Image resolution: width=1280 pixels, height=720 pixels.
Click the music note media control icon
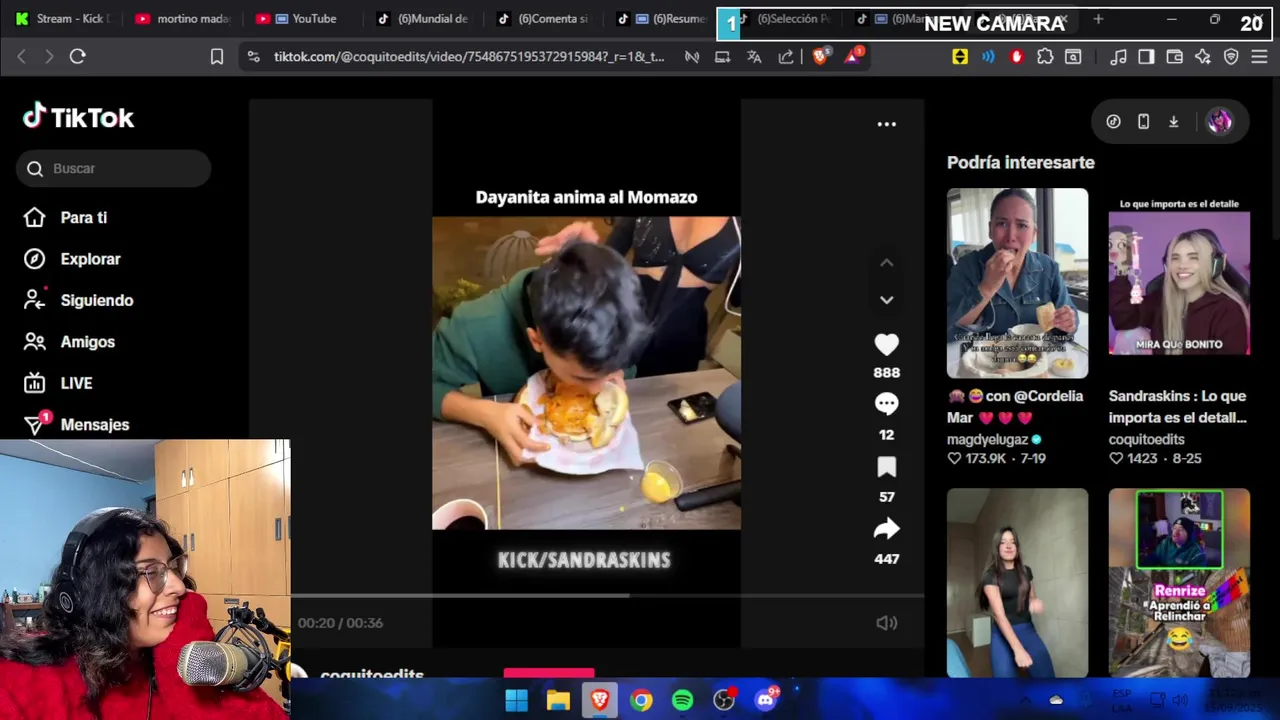[1119, 57]
